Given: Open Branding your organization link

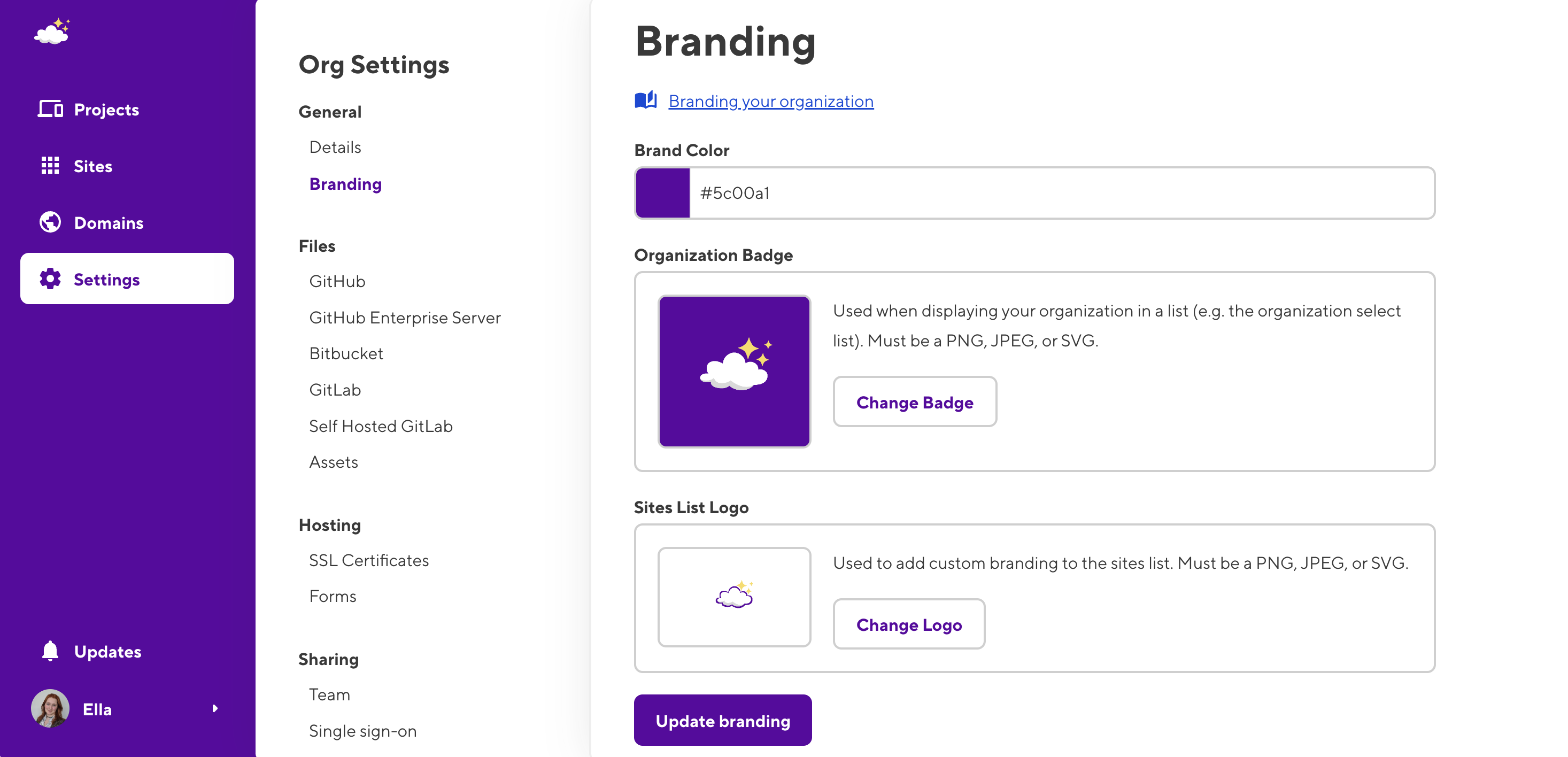Looking at the screenshot, I should (770, 101).
